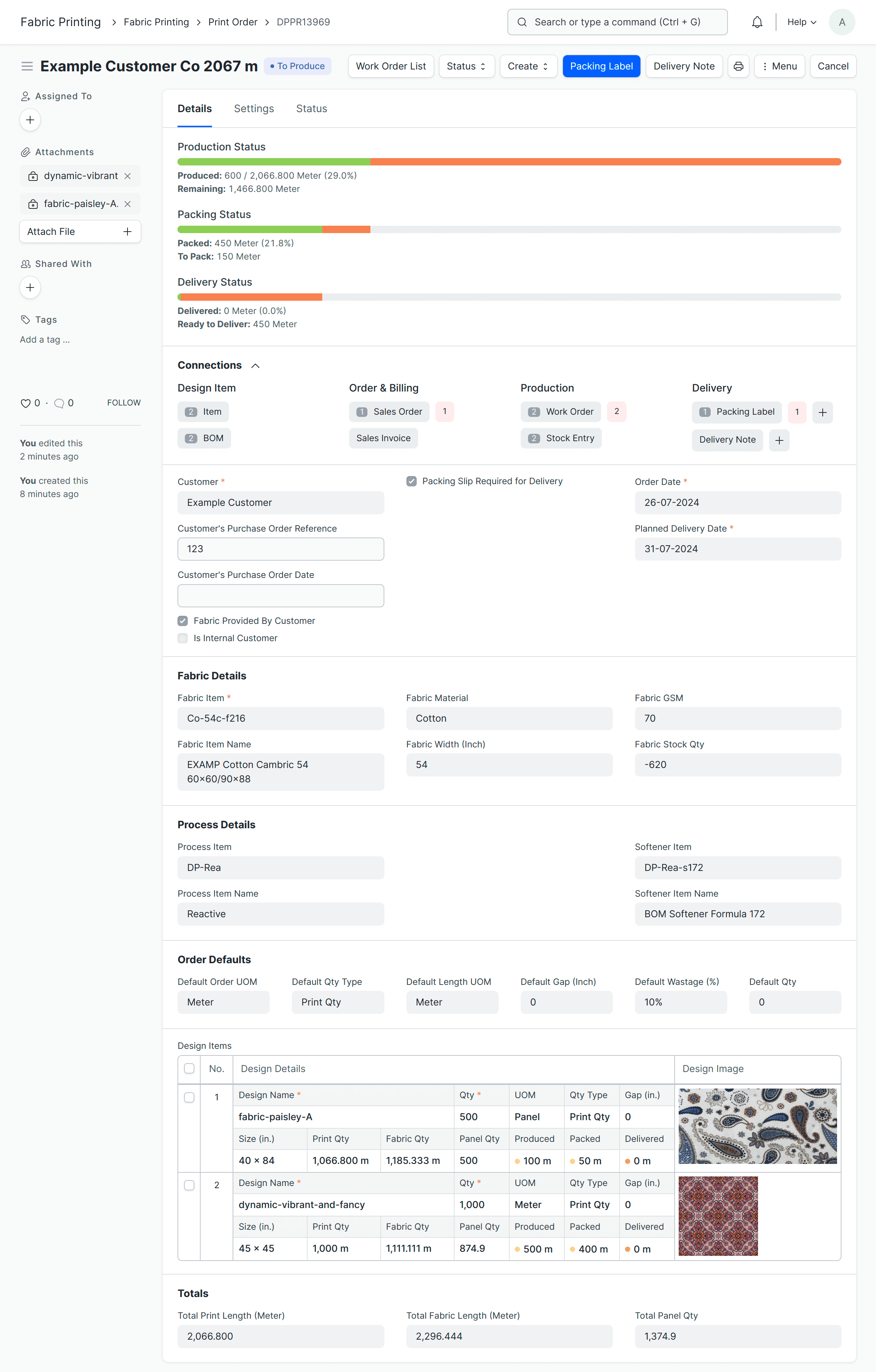
Task: Remove the dynamic-vibrant attachment
Action: point(128,176)
